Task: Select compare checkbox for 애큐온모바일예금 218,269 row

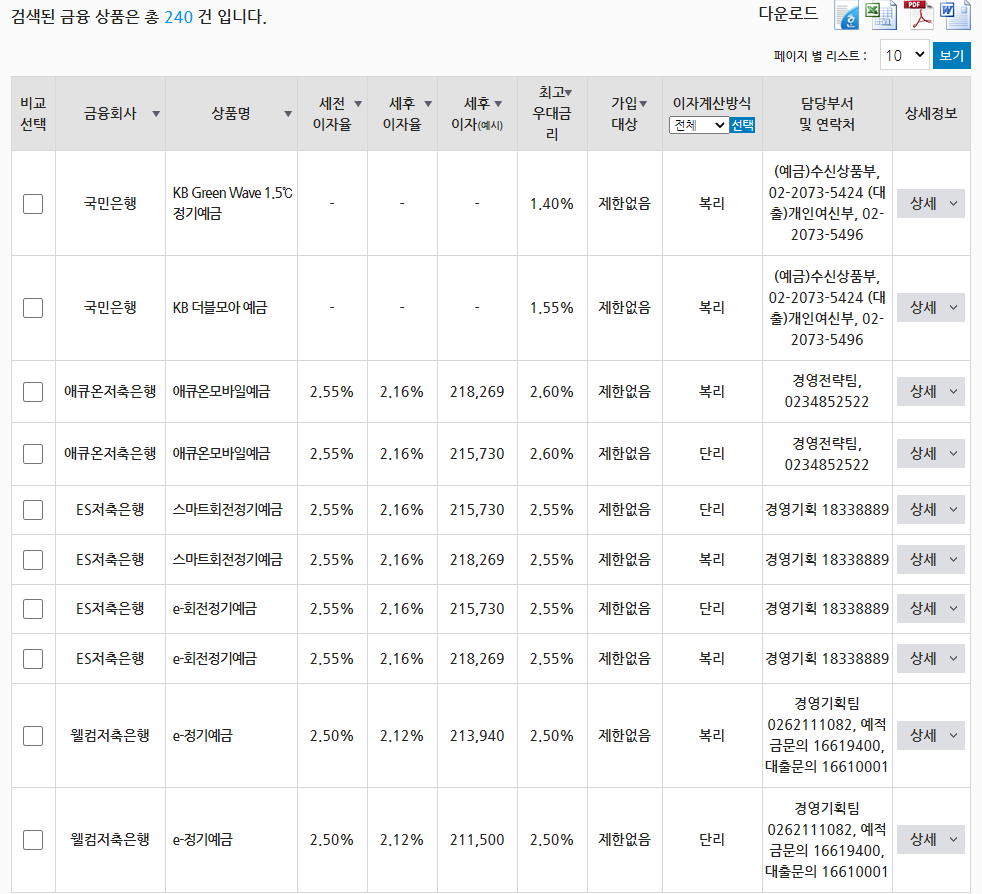Action: click(33, 392)
